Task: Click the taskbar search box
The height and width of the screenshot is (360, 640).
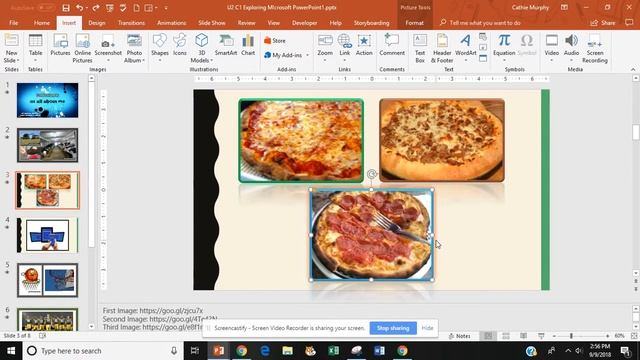Action: [x=102, y=351]
